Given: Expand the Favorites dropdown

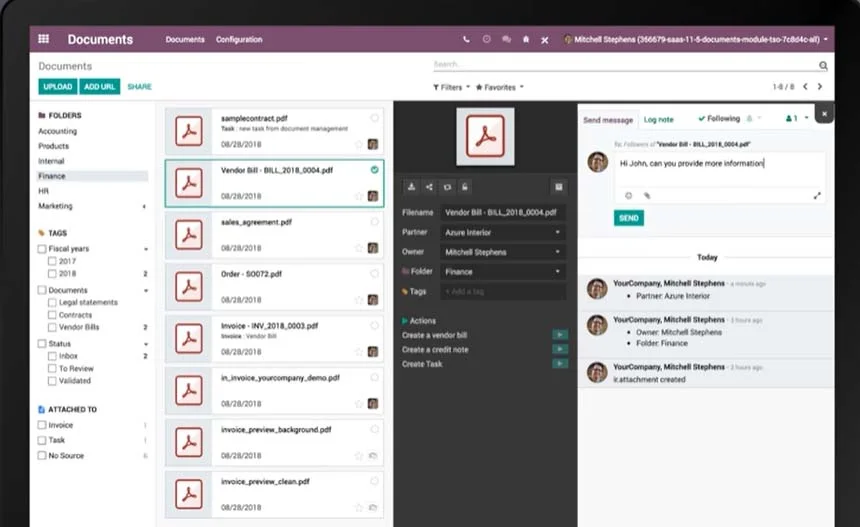Looking at the screenshot, I should point(499,87).
